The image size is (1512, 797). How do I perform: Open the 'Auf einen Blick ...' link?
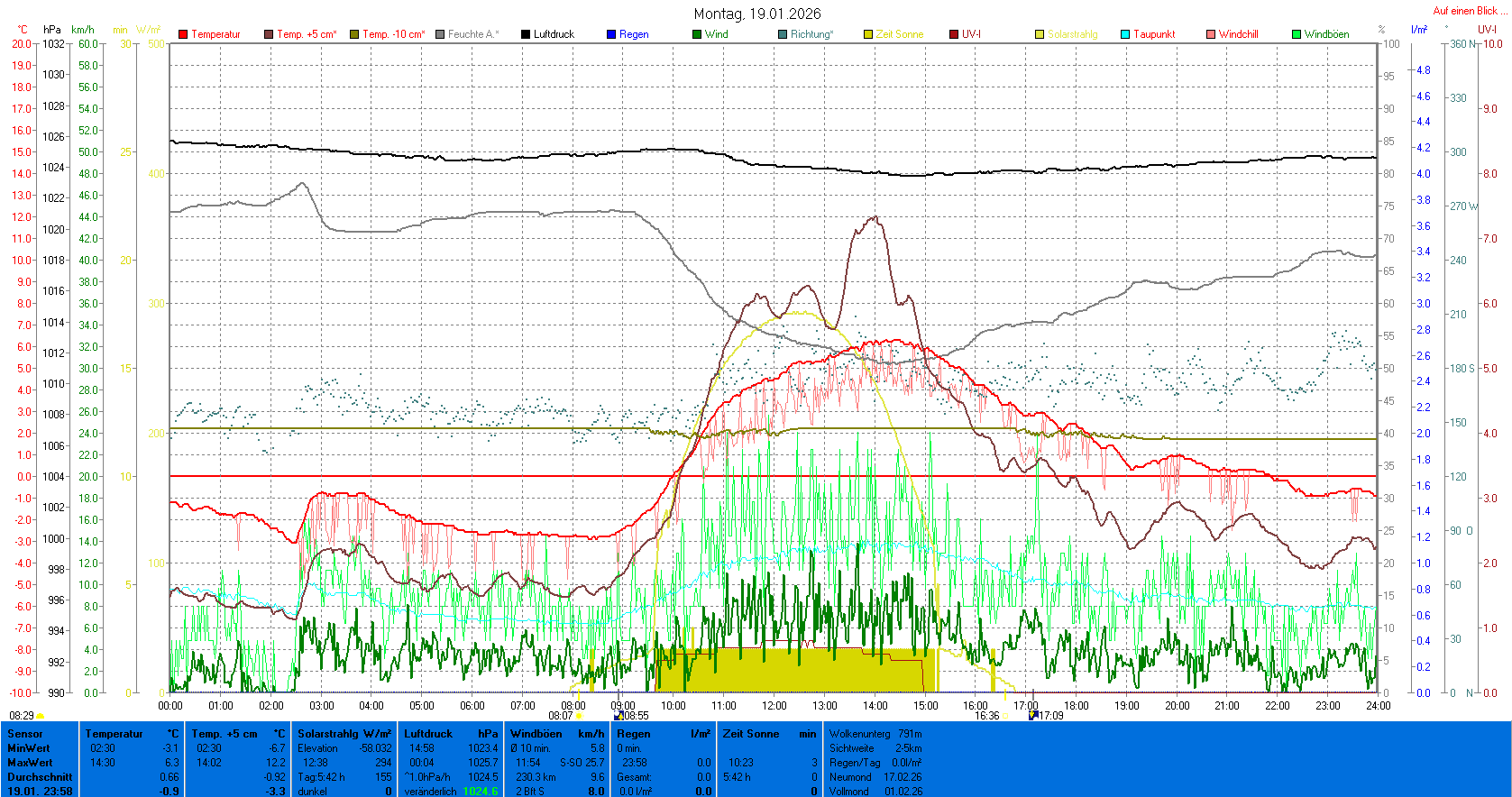[1470, 11]
